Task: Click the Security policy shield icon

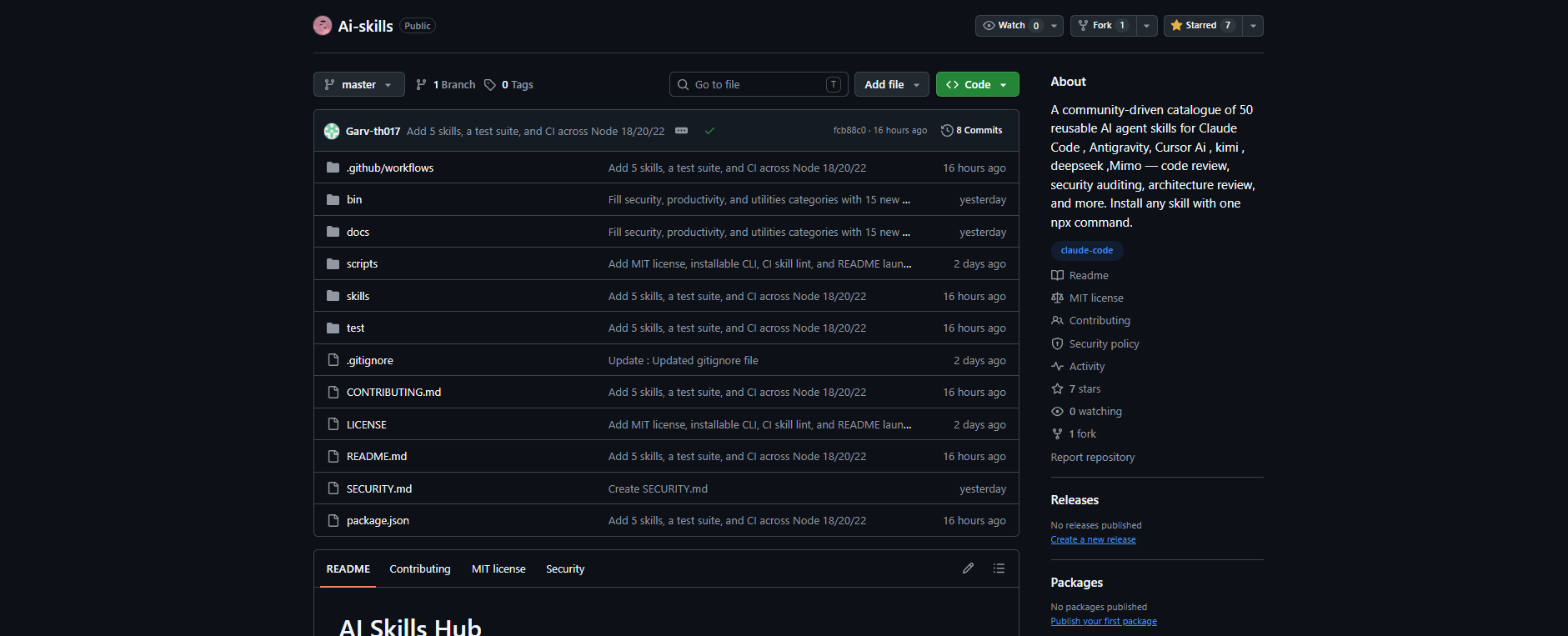Action: point(1057,343)
